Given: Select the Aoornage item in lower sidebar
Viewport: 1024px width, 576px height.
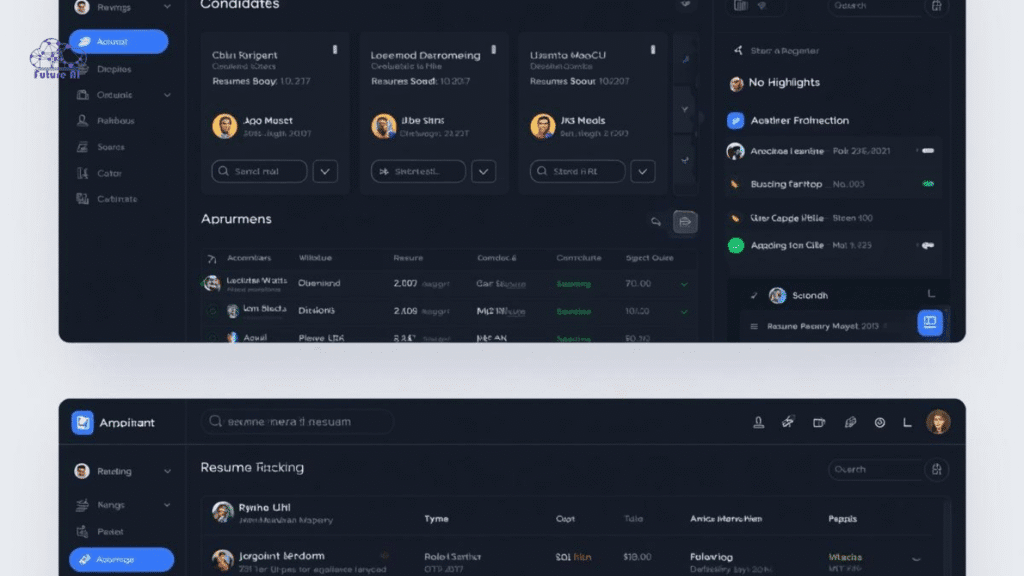Looking at the screenshot, I should pyautogui.click(x=121, y=559).
